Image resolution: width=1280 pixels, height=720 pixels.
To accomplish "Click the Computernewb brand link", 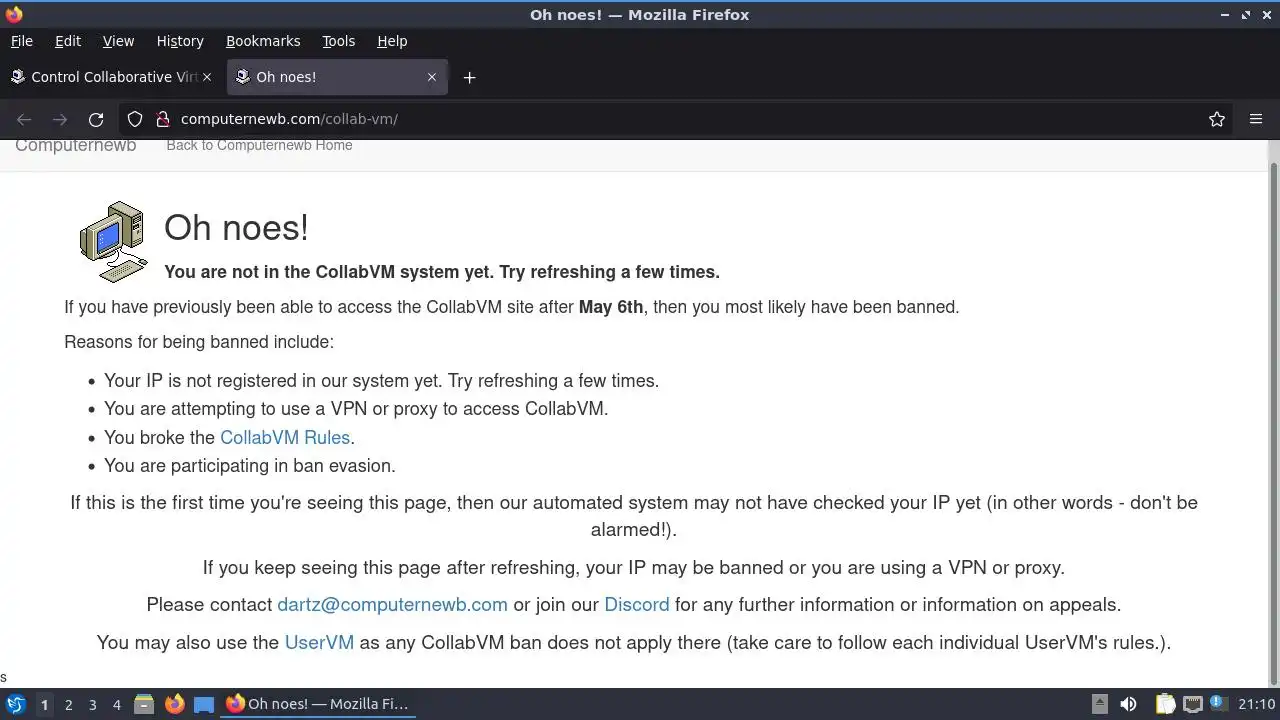I will click(x=75, y=146).
